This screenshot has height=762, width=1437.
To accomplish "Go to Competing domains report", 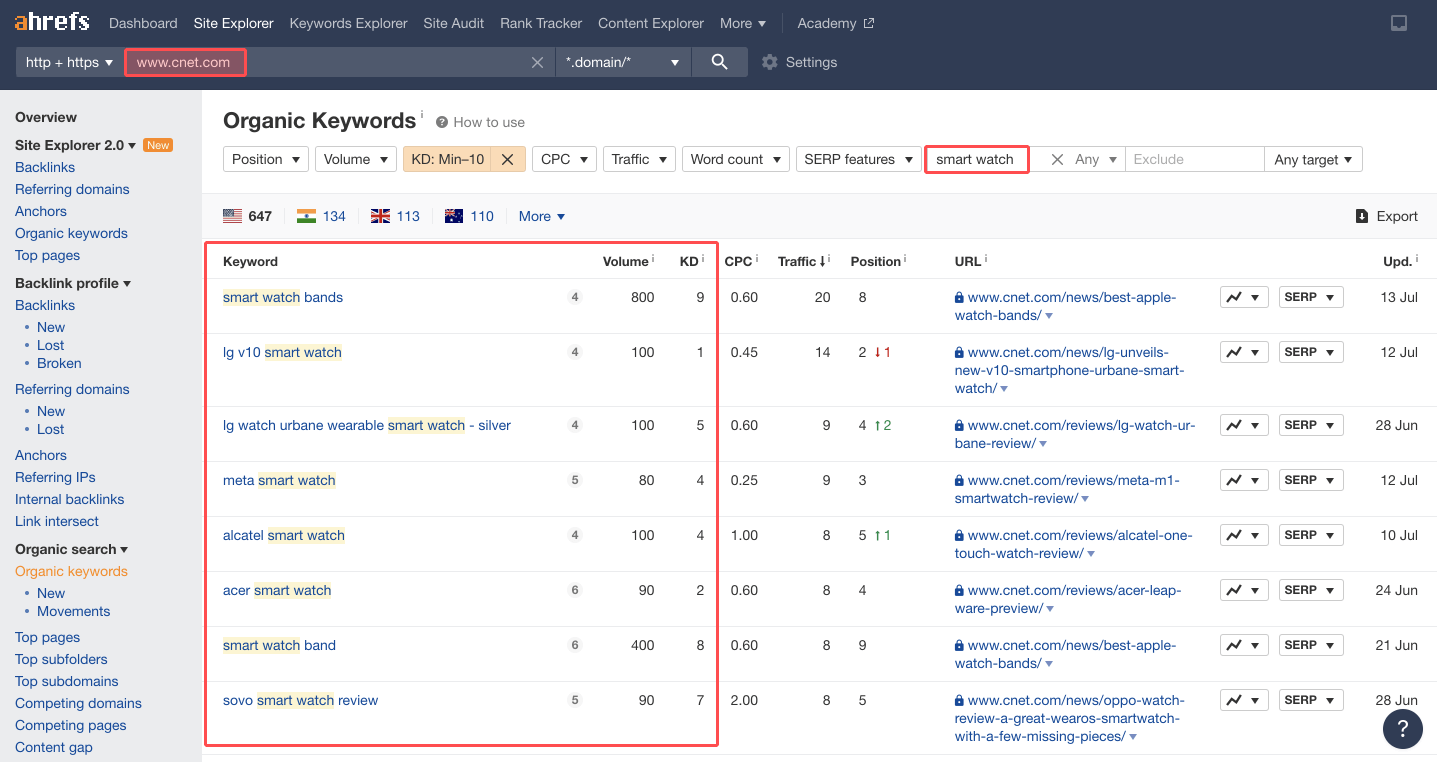I will (x=78, y=703).
